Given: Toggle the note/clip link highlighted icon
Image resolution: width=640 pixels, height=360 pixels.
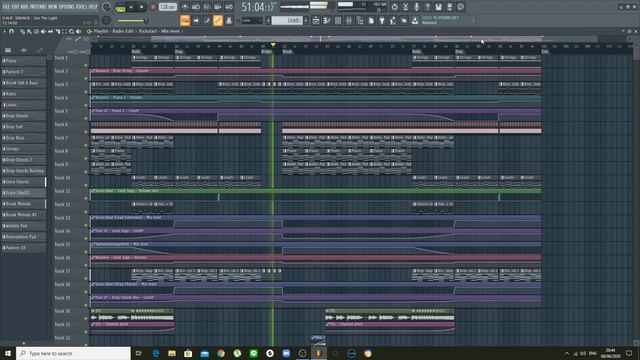Looking at the screenshot, I should [x=218, y=20].
